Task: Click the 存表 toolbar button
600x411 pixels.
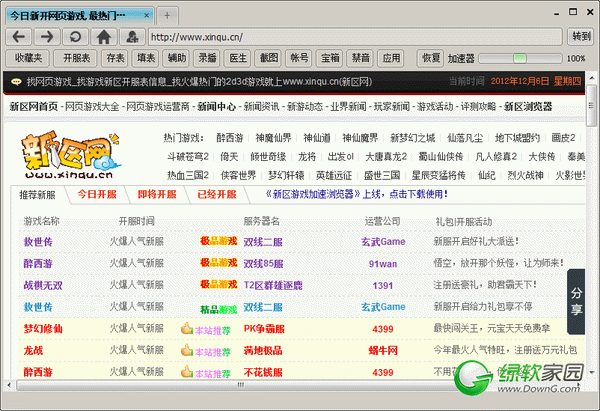Action: click(115, 58)
